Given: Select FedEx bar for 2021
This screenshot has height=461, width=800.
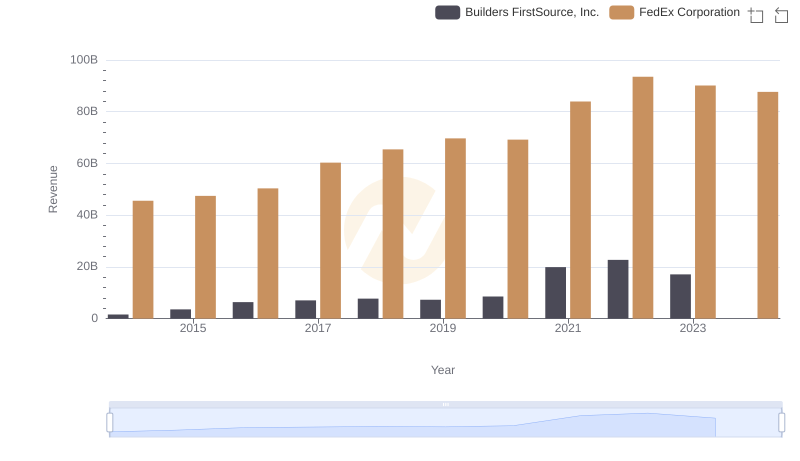Looking at the screenshot, I should tap(581, 210).
